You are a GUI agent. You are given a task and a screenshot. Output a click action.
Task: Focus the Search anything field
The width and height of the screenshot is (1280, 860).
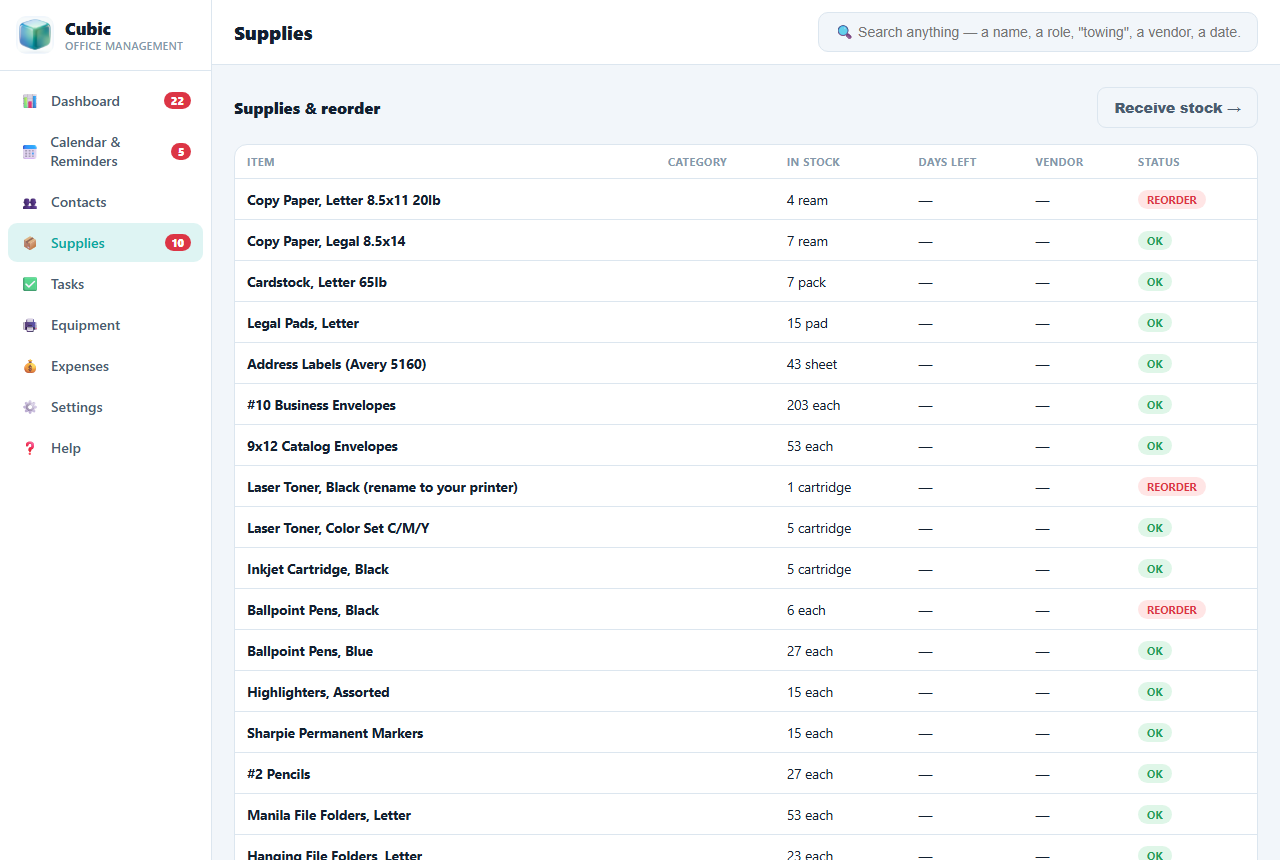tap(1037, 32)
